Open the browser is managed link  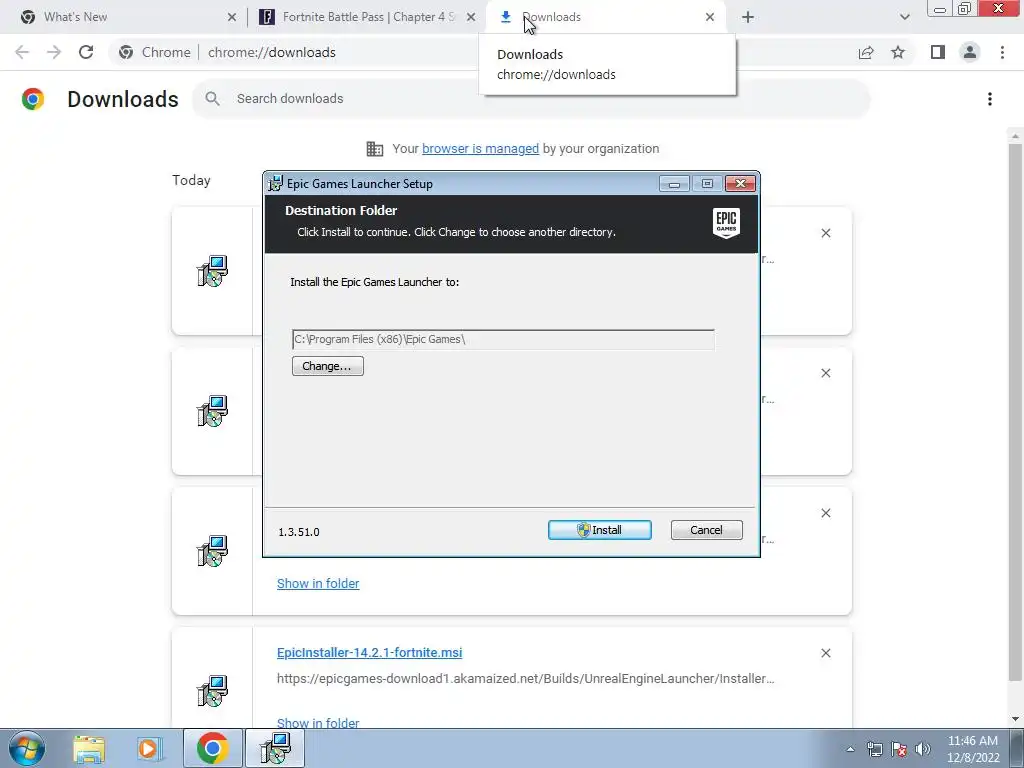[480, 149]
